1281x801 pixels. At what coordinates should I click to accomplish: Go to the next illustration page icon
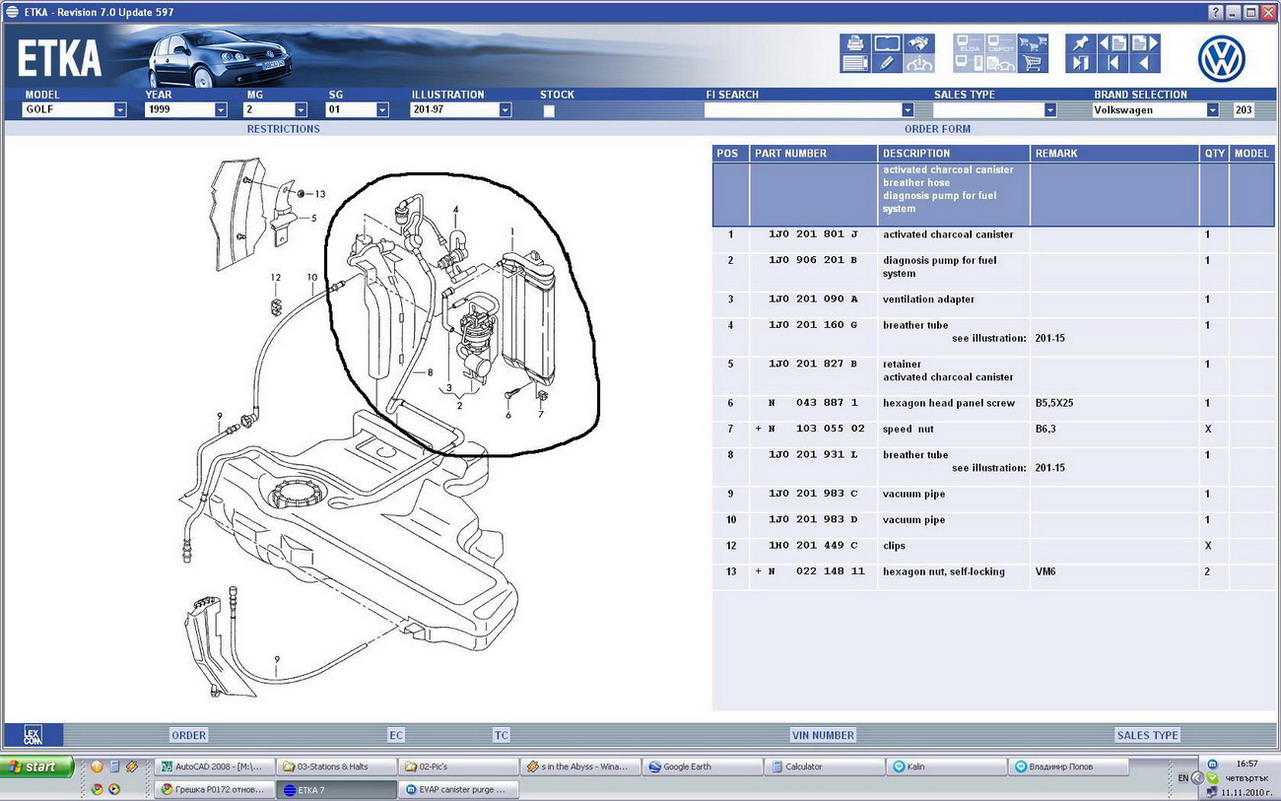tap(1144, 43)
